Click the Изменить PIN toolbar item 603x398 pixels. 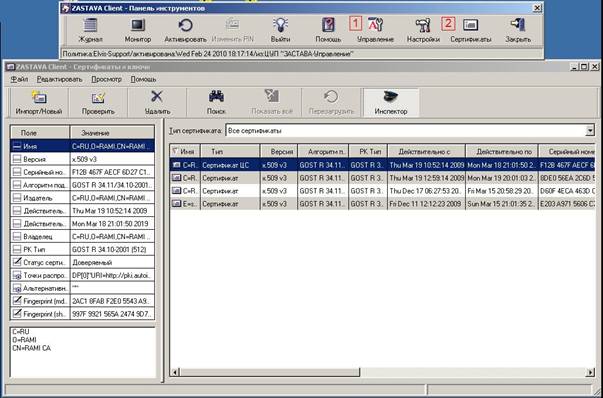[x=233, y=30]
